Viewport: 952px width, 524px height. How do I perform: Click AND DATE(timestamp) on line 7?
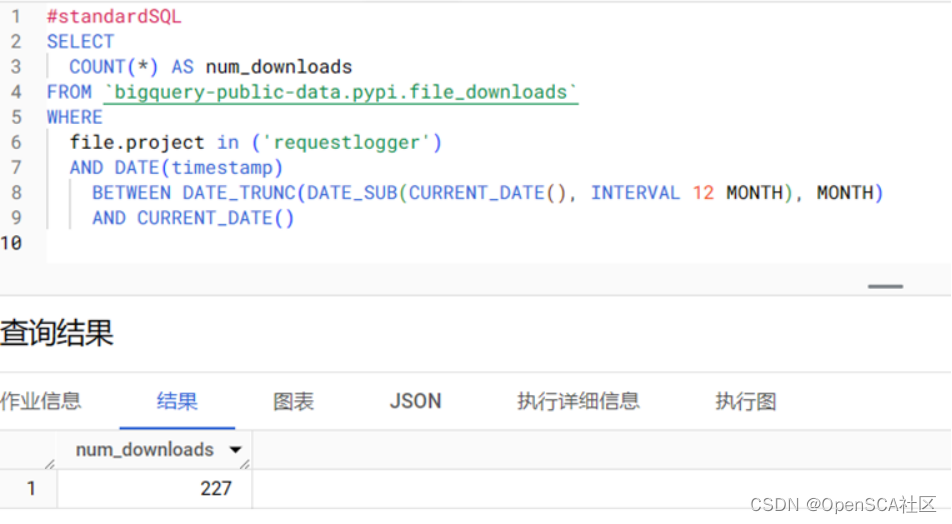pyautogui.click(x=176, y=168)
